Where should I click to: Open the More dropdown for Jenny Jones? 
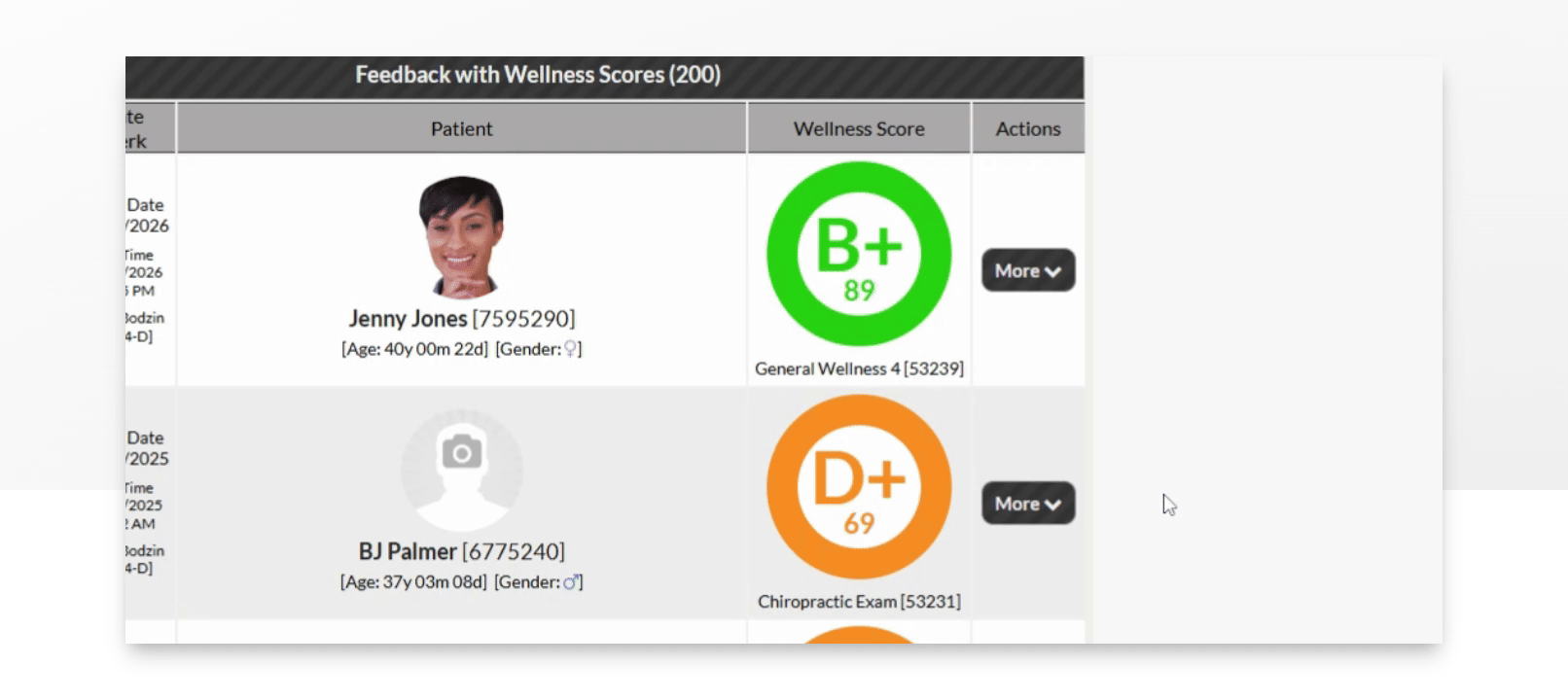[1028, 270]
